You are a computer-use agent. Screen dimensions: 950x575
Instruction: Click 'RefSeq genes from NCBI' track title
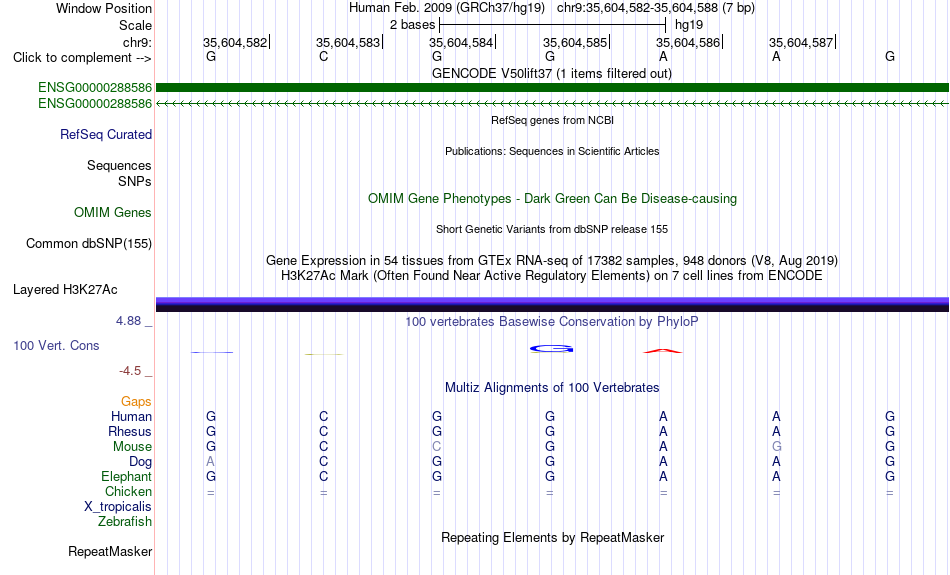pos(553,120)
